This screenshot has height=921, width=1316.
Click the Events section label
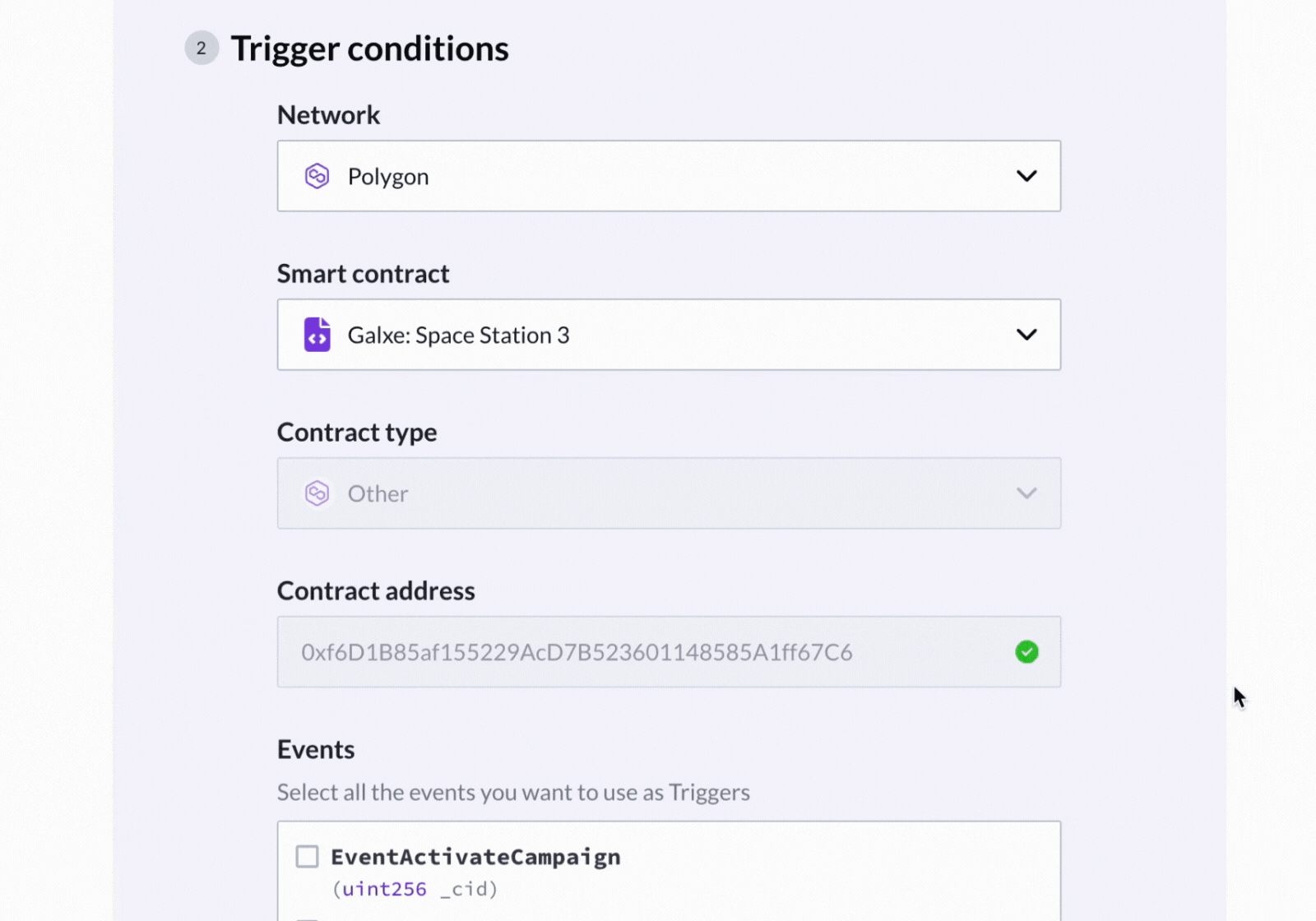click(x=316, y=749)
